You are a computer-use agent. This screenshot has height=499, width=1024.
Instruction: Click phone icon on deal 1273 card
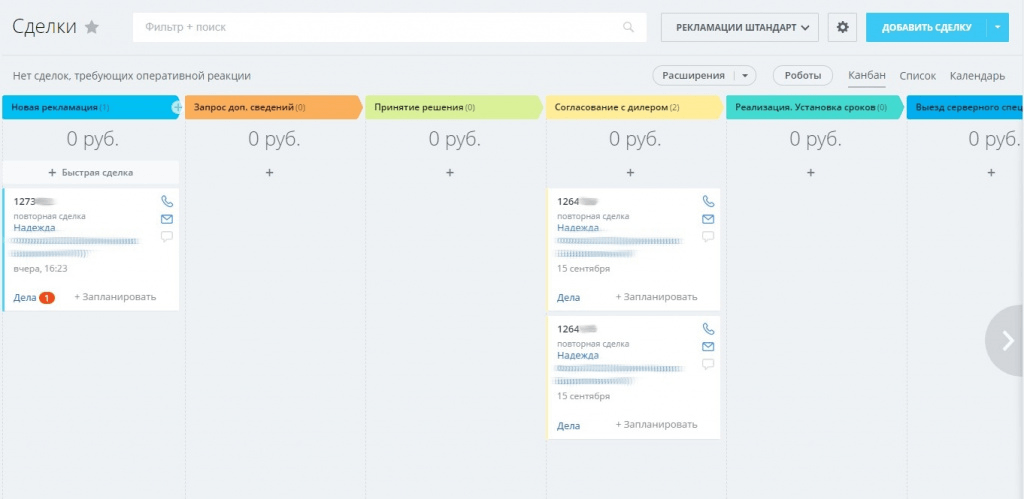point(167,201)
